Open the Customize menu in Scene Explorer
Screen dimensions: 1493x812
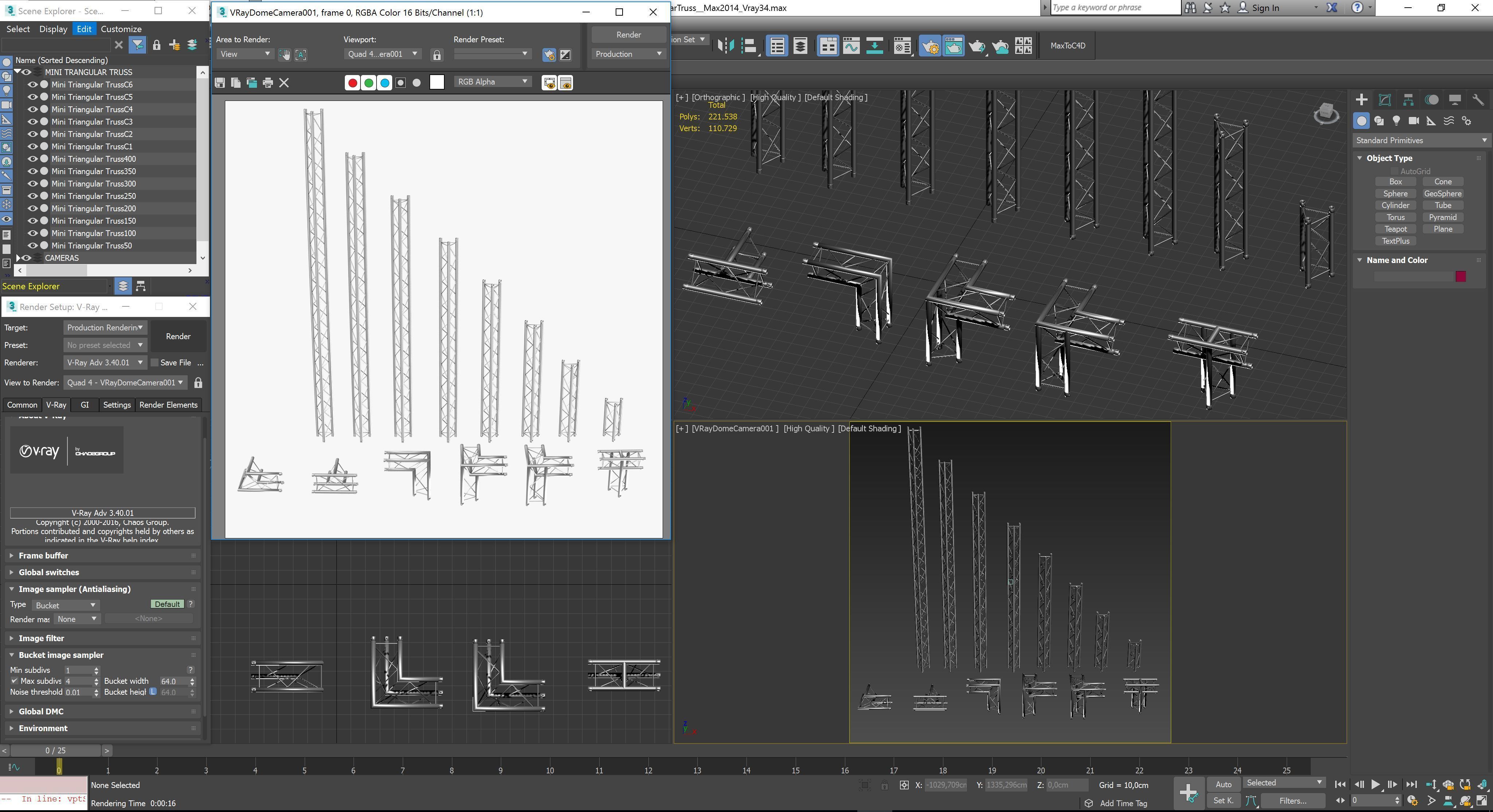tap(121, 29)
